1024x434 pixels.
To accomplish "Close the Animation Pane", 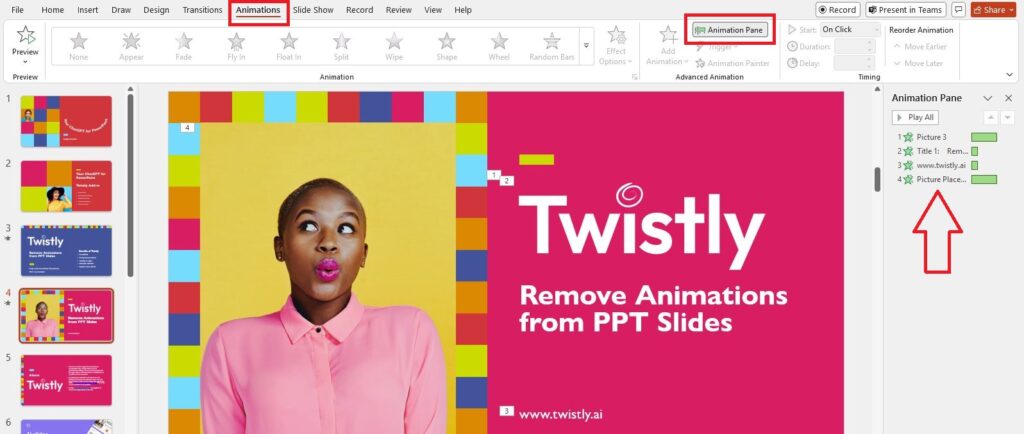I will click(1008, 98).
